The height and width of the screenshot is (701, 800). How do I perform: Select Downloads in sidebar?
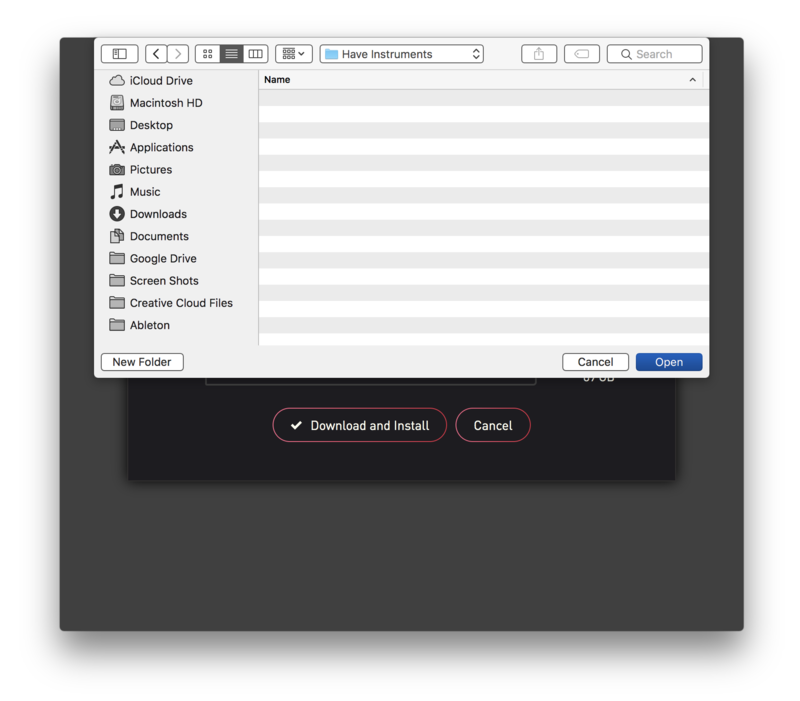[x=148, y=214]
